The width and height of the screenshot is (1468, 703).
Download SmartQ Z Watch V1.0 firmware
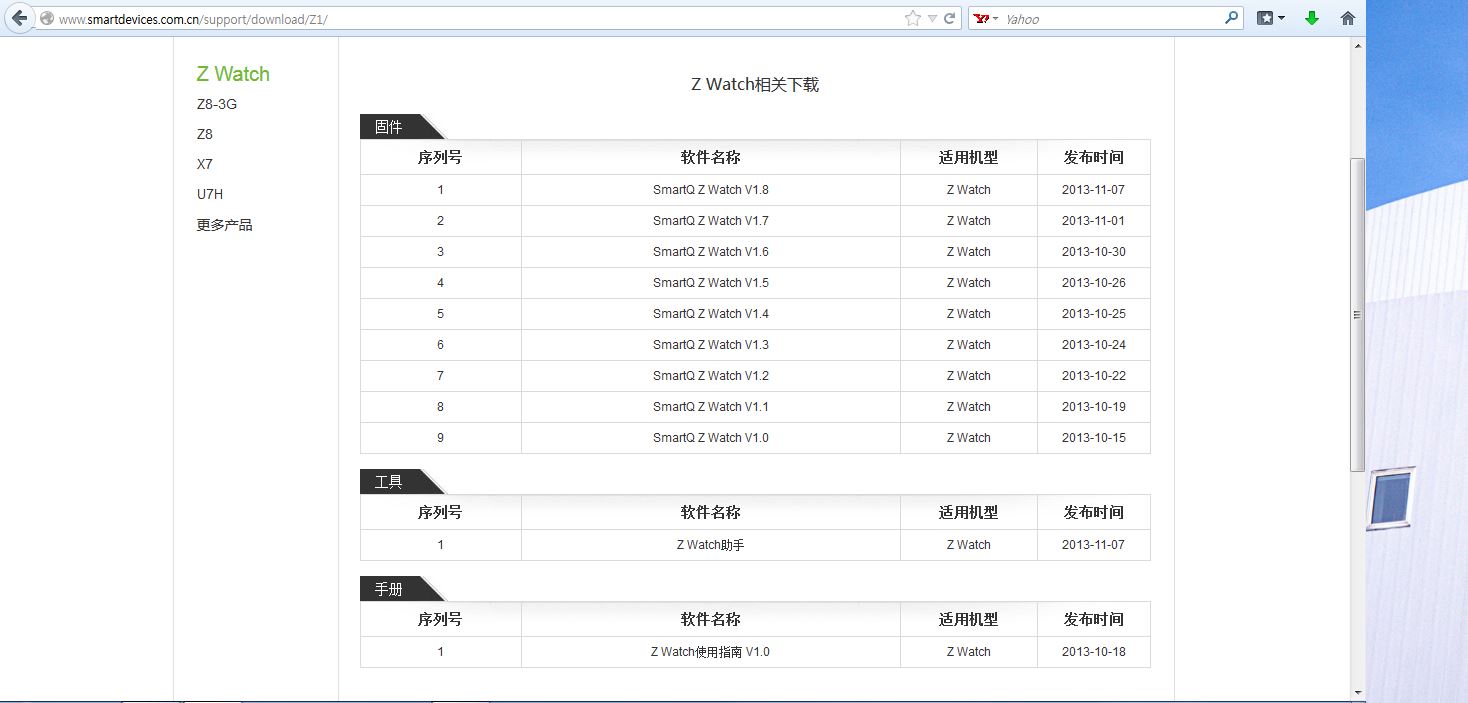(711, 438)
